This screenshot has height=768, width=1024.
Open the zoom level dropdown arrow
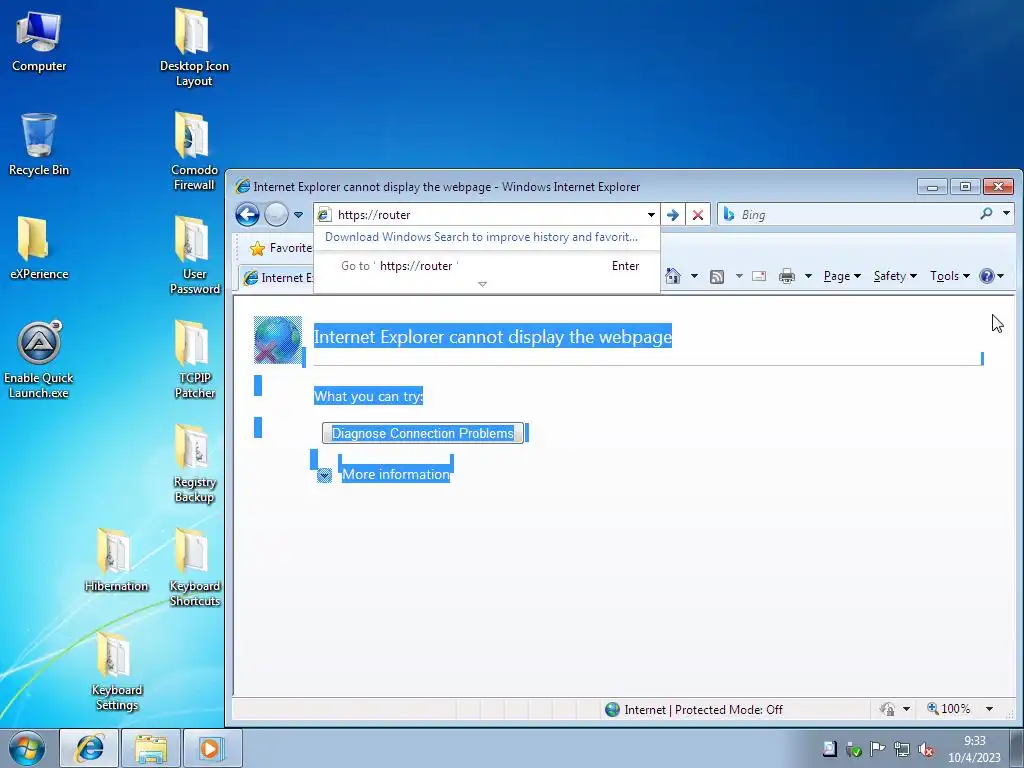pos(989,709)
